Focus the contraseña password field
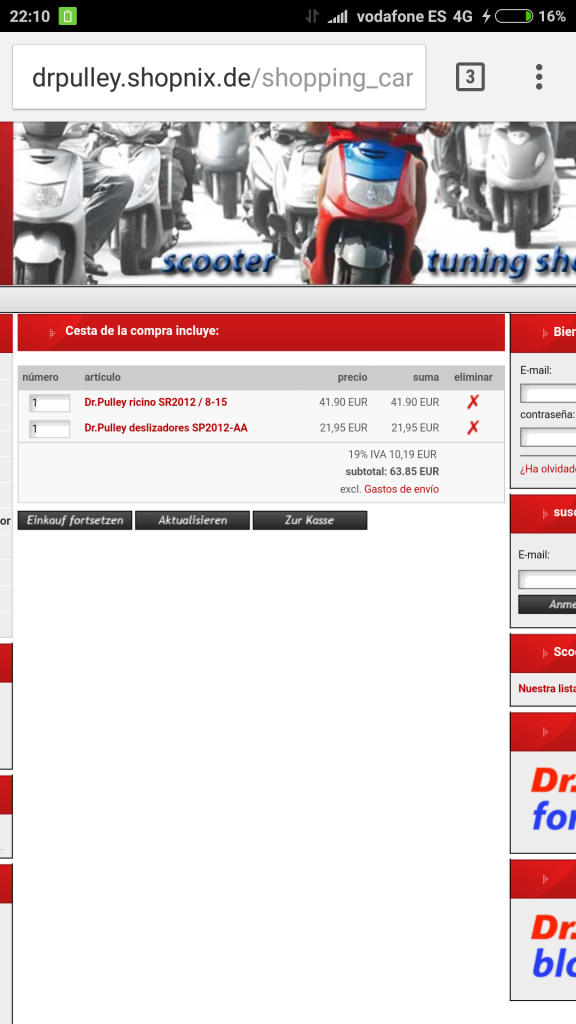Image resolution: width=576 pixels, height=1024 pixels. tap(548, 437)
